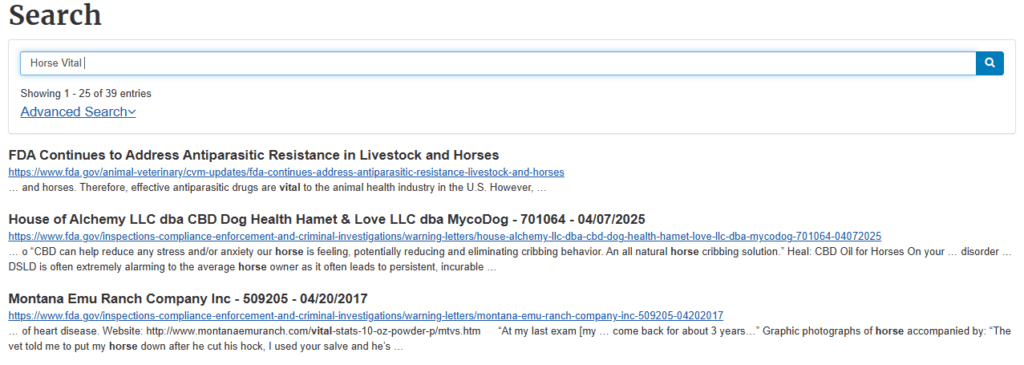Screen dimensions: 1024x365
Task: Open 'FDA Continues to Address Antiparasitic Resistance' title
Action: tap(254, 155)
